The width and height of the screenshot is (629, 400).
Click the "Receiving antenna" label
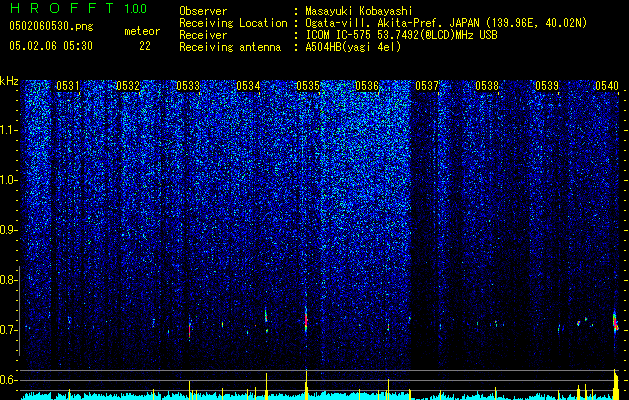(x=230, y=47)
